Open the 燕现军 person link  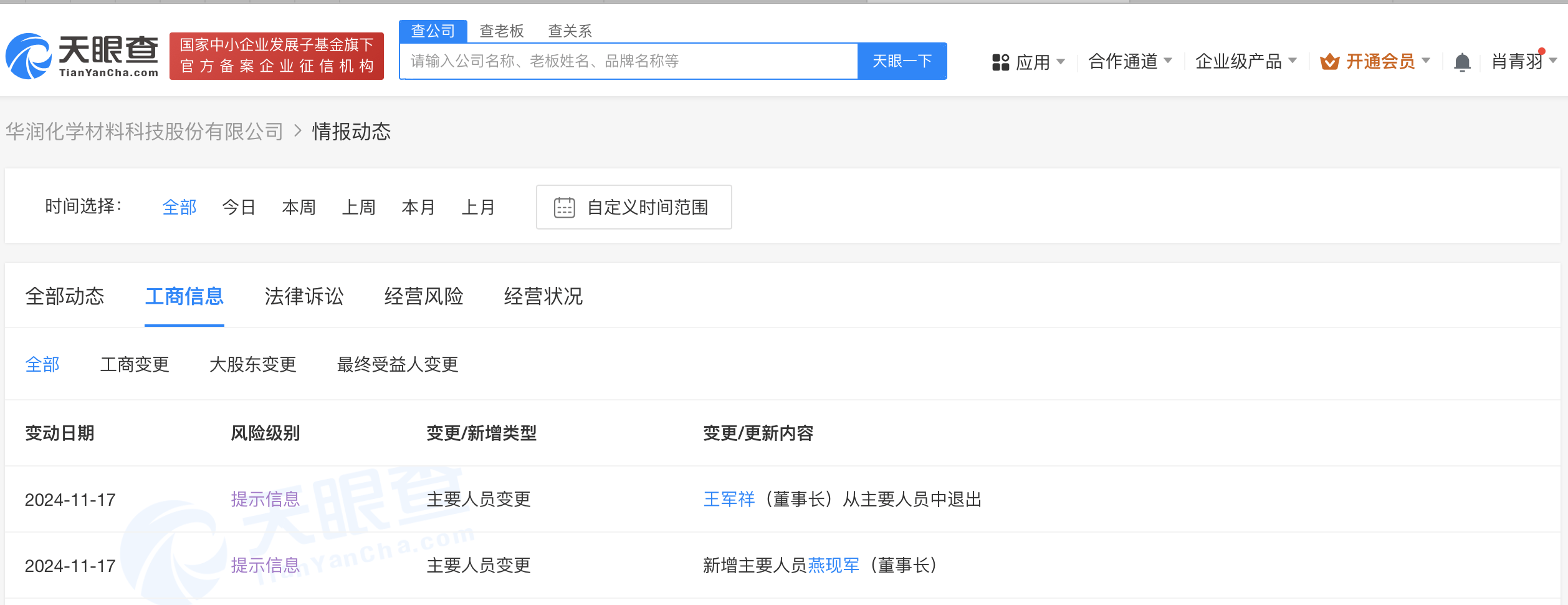click(834, 565)
